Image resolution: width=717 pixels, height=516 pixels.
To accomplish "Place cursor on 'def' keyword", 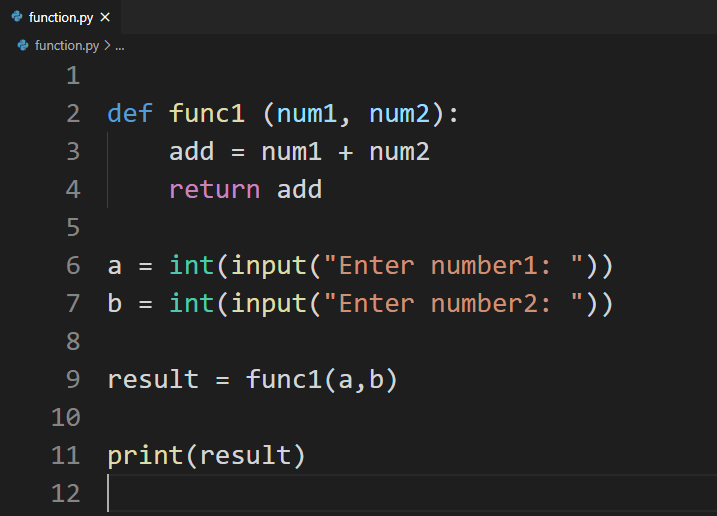I will tap(130, 113).
